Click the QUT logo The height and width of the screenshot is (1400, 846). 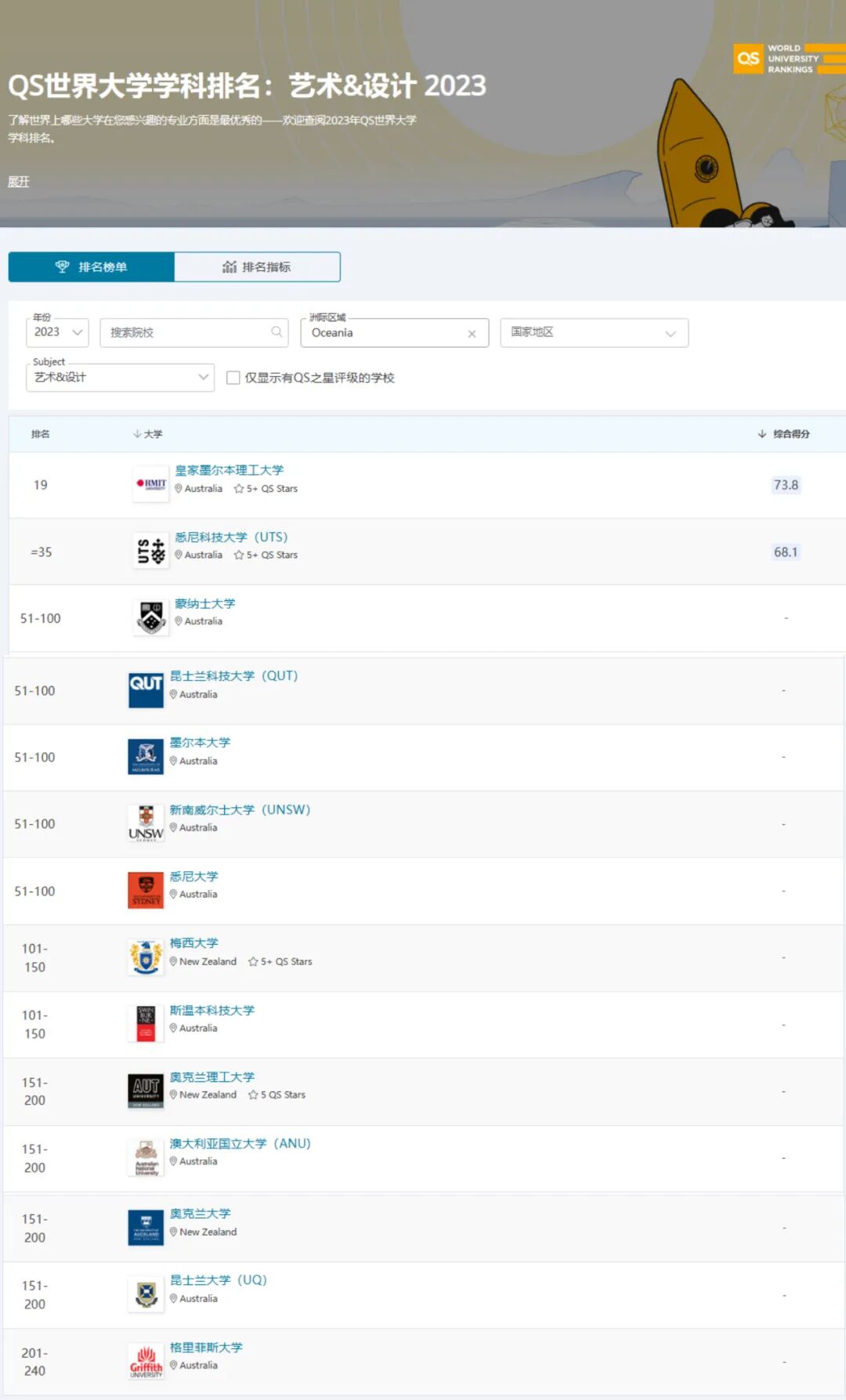tap(146, 690)
